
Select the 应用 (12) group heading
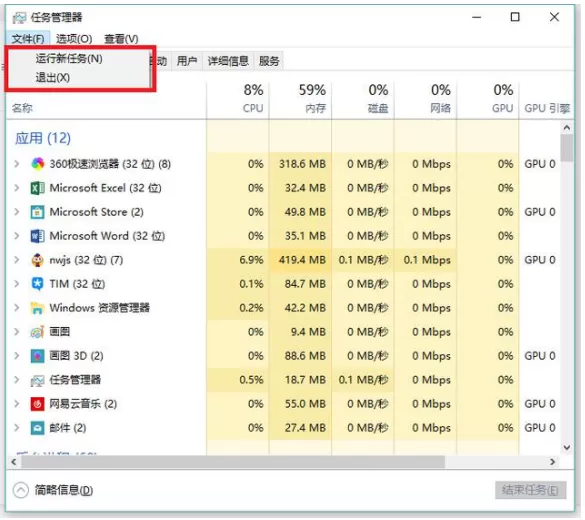43,138
